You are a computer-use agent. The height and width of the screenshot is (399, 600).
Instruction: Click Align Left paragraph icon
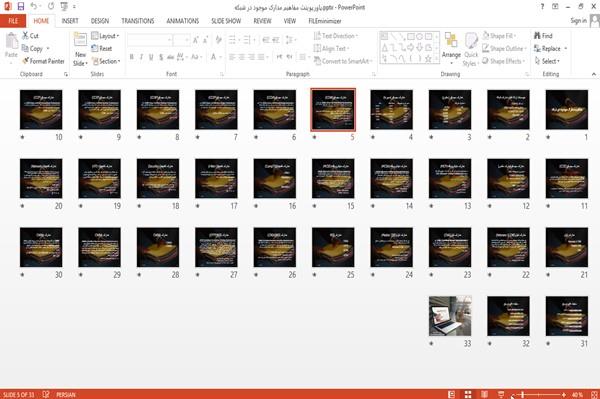point(232,57)
